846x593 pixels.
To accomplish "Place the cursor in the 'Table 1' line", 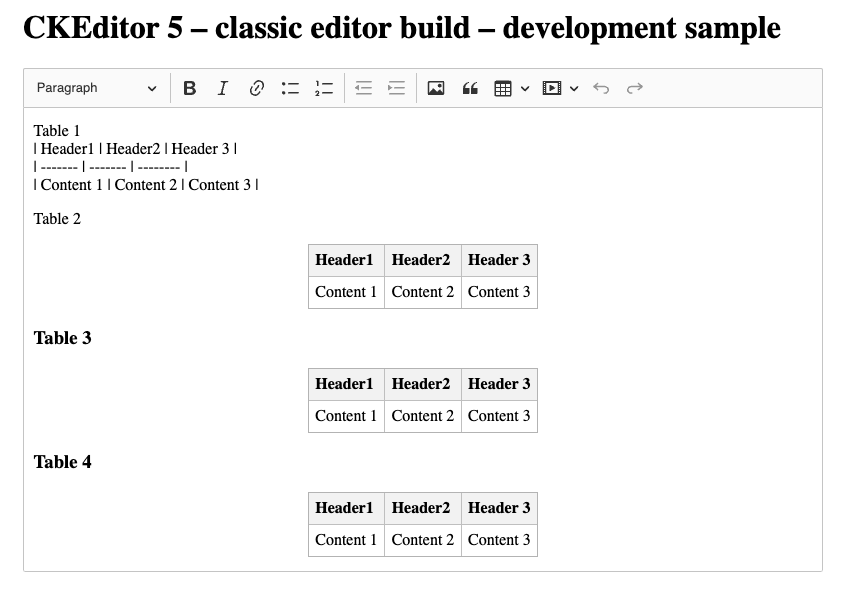I will (57, 131).
